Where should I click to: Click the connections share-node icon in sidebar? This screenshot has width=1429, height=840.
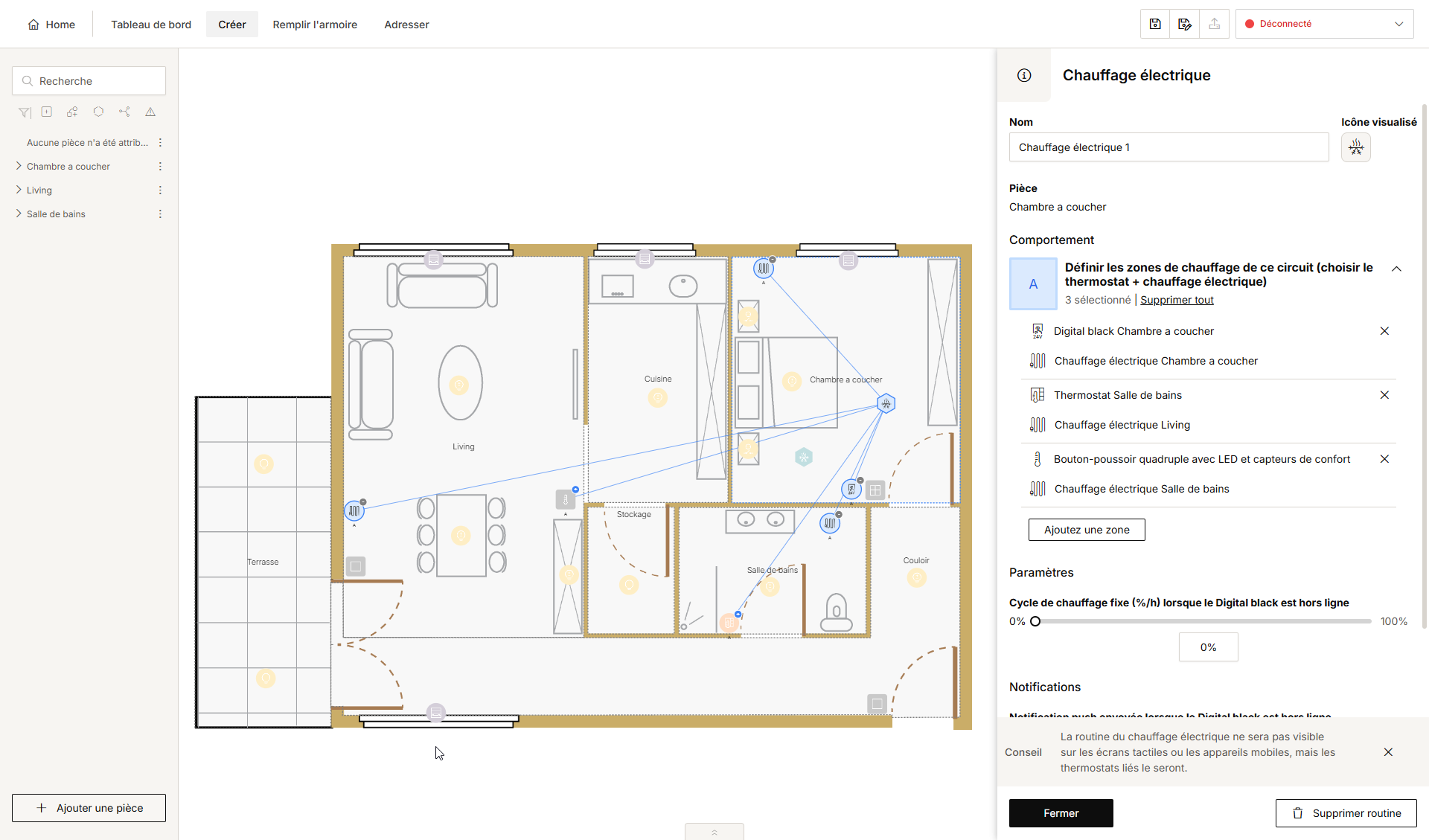(124, 112)
